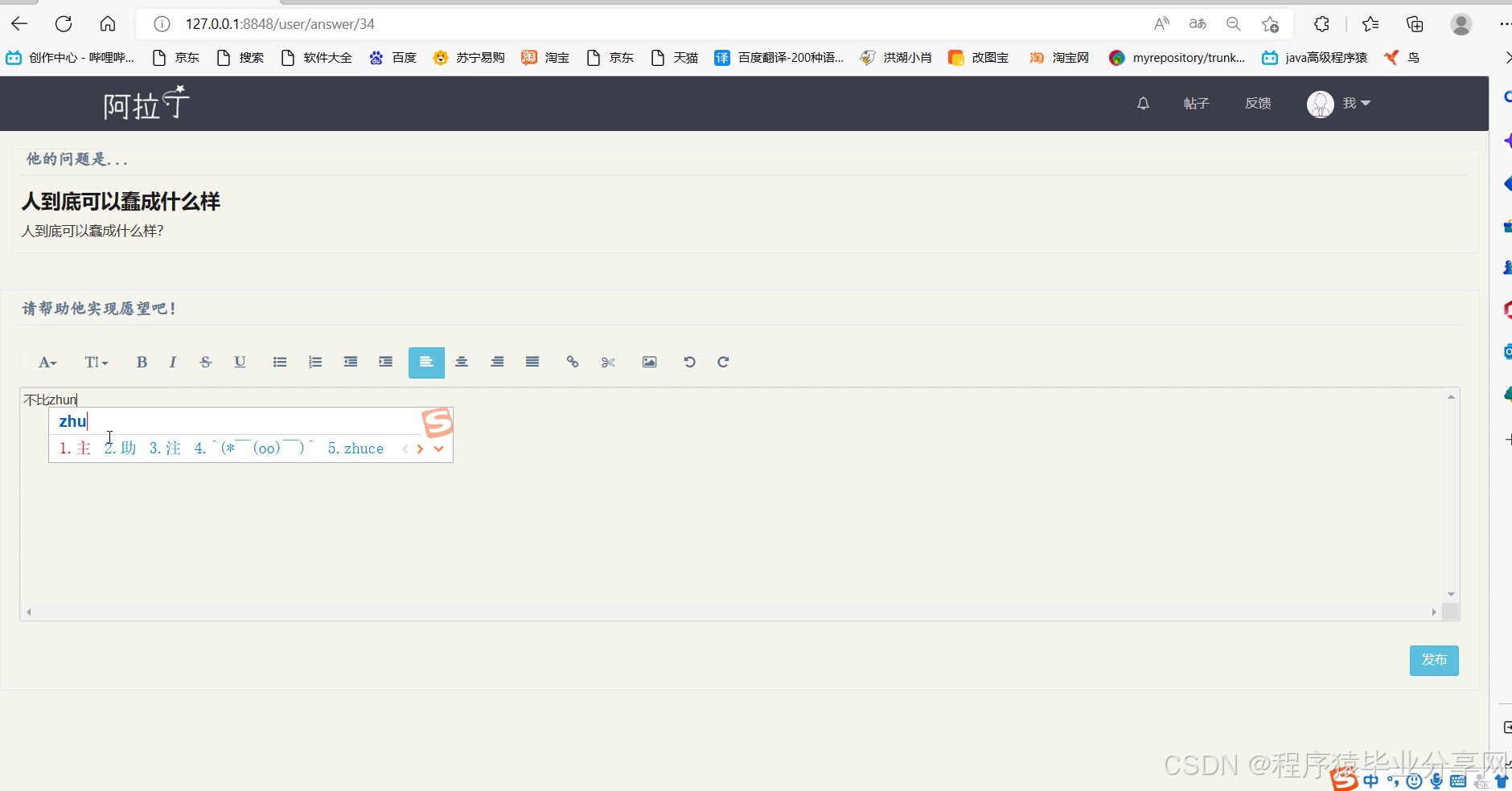Open the 百度 bookmark
Viewport: 1512px width, 791px height.
[393, 58]
